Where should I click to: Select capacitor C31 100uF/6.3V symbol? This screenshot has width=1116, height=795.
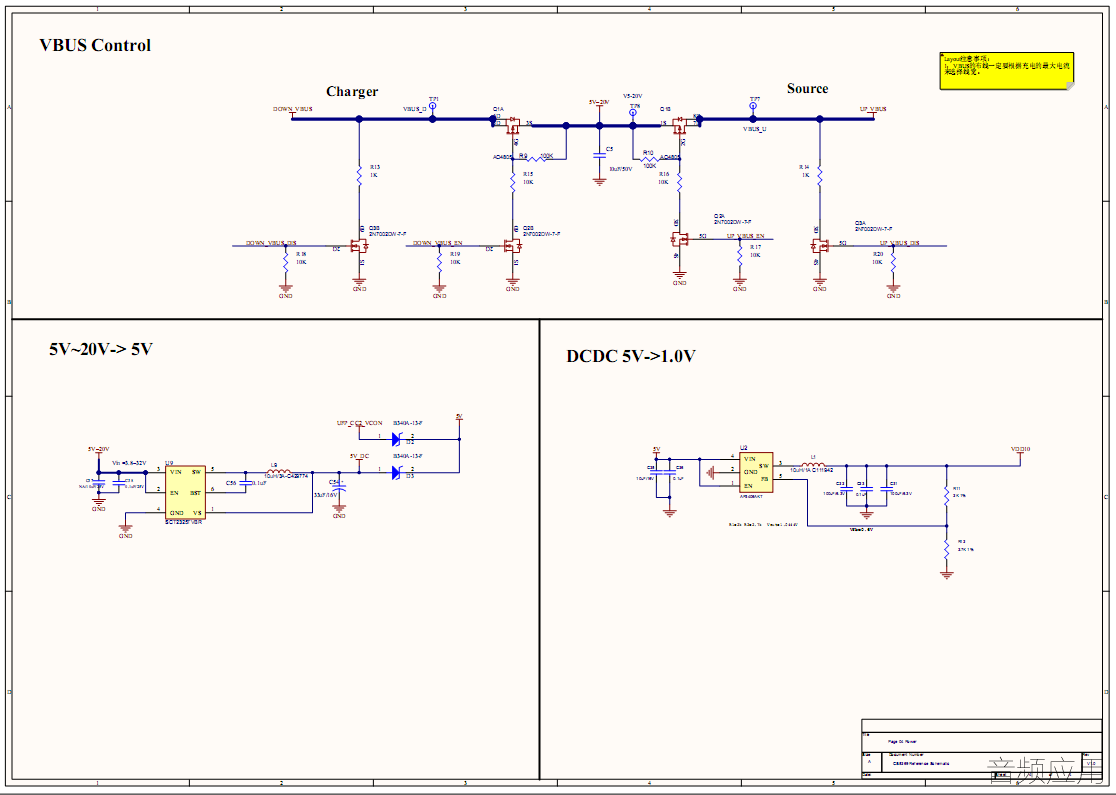887,490
